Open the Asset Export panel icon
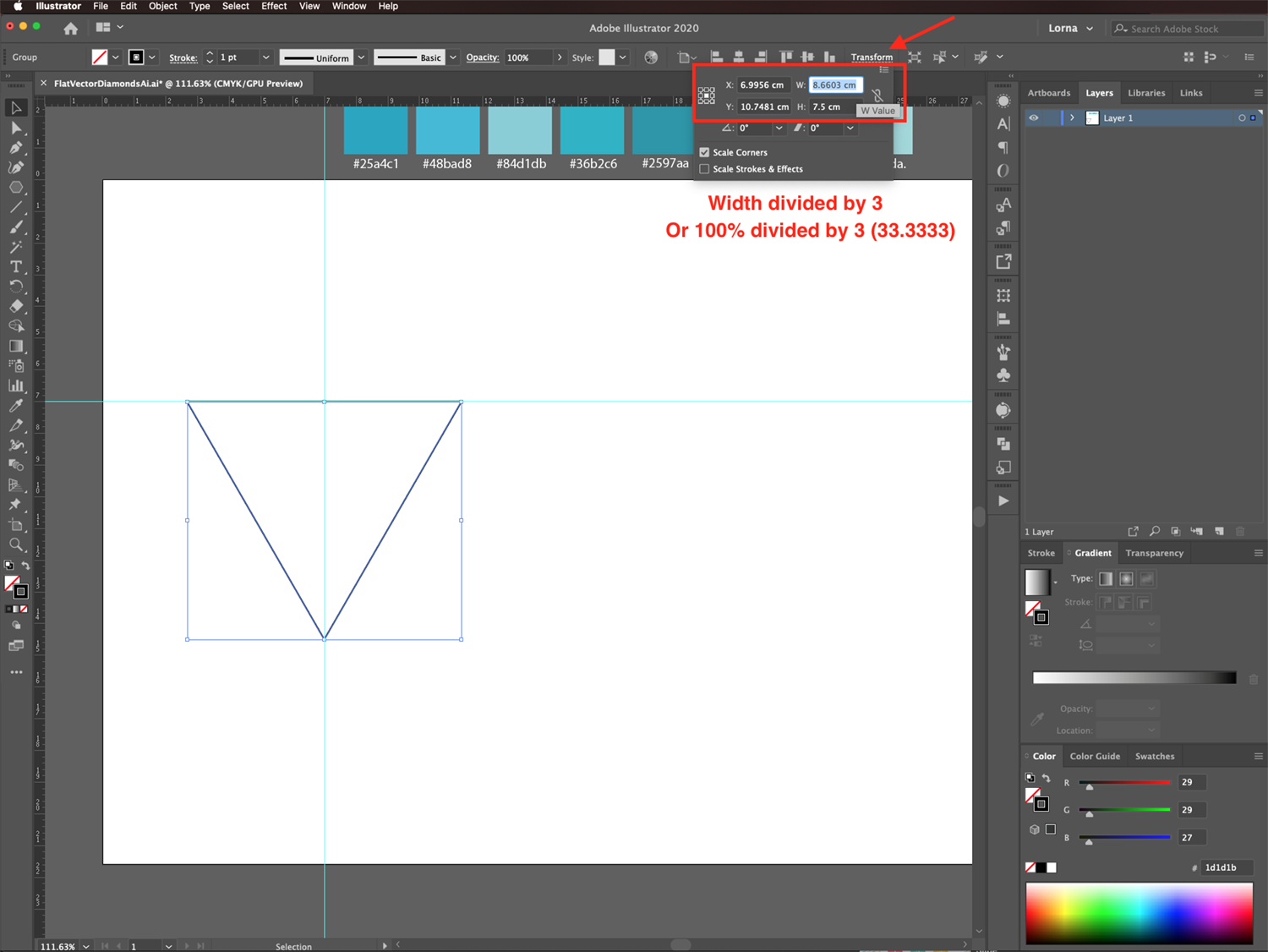Image resolution: width=1268 pixels, height=952 pixels. (x=1003, y=262)
